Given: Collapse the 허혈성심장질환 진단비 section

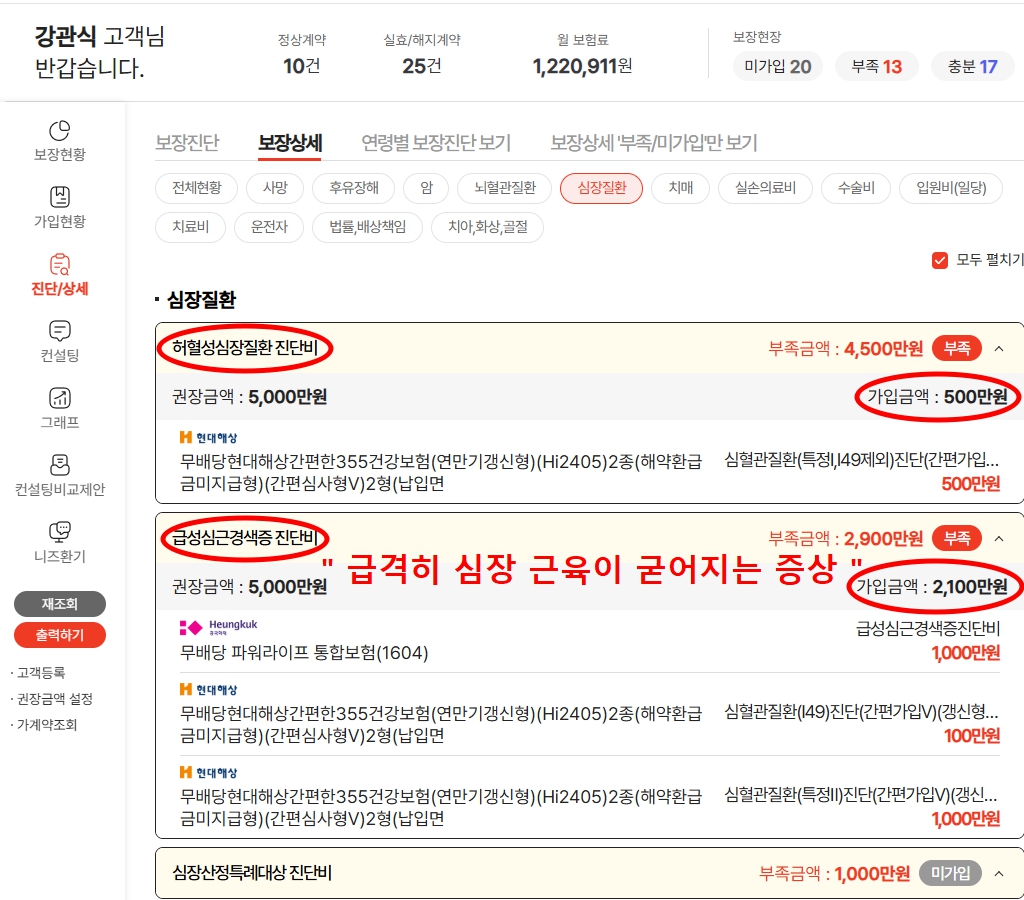Looking at the screenshot, I should 999,349.
